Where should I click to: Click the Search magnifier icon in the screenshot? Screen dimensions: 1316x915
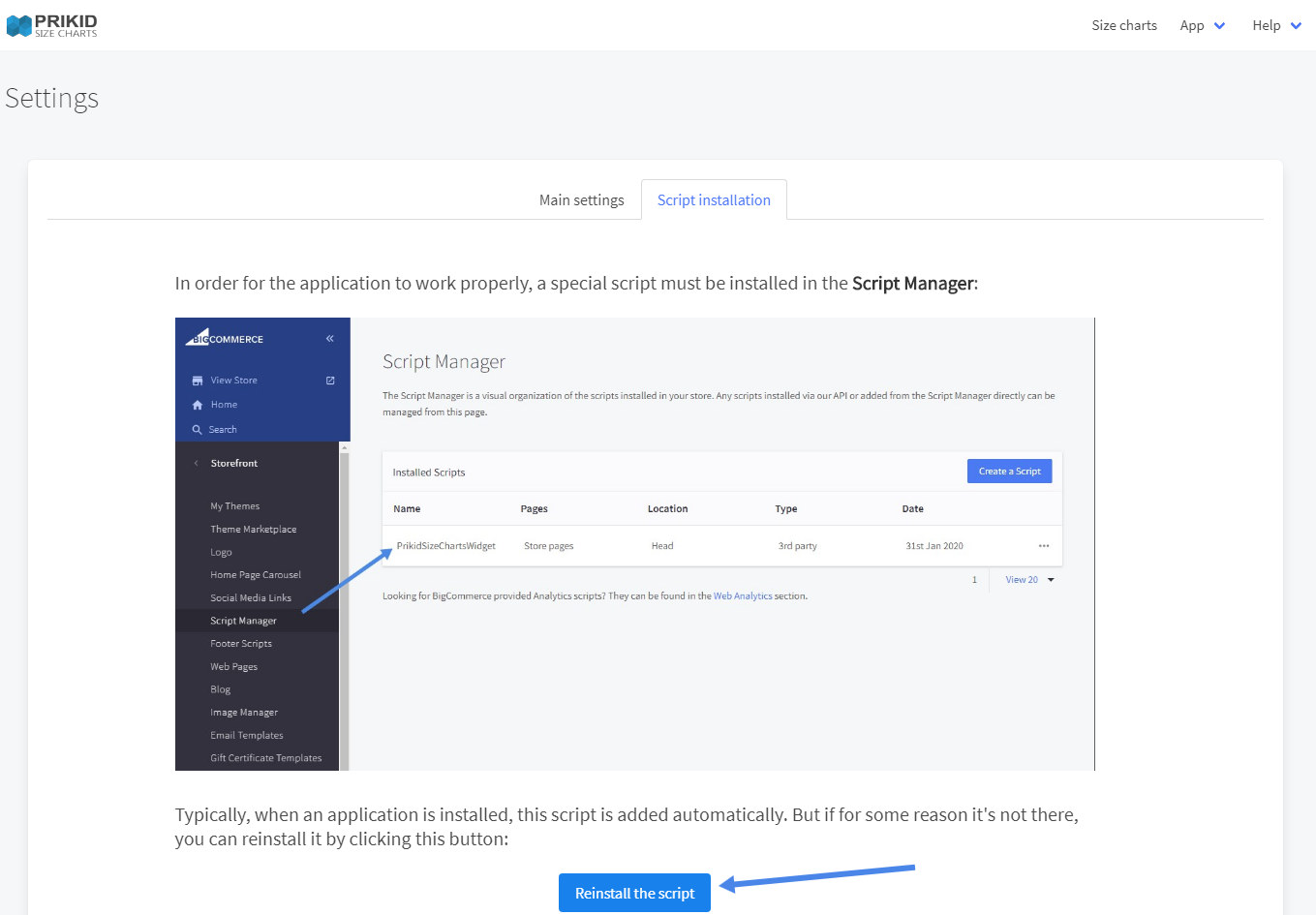198,429
